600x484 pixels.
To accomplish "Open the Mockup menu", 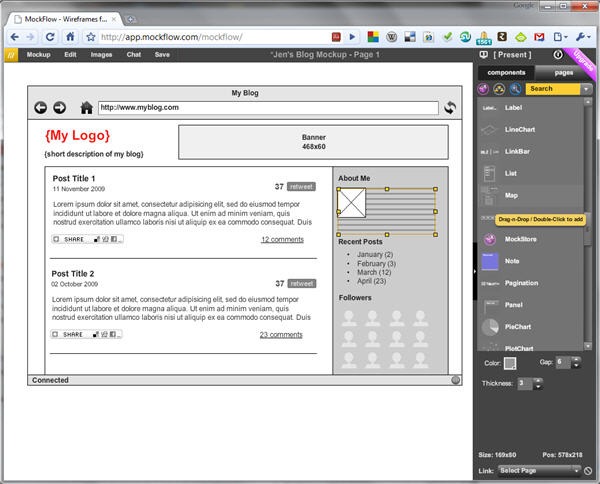I will [39, 55].
